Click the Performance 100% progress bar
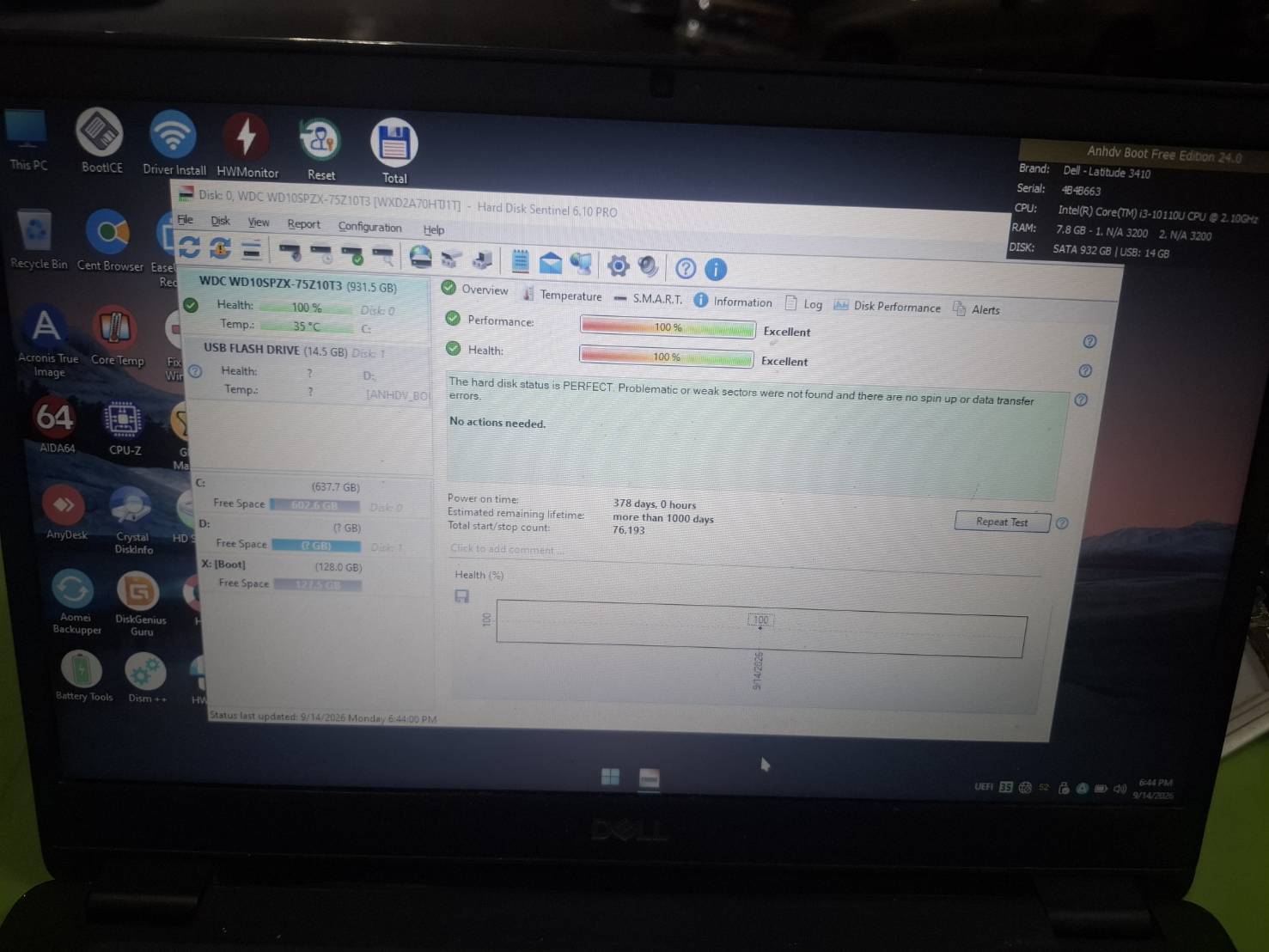This screenshot has width=1269, height=952. pyautogui.click(x=668, y=327)
